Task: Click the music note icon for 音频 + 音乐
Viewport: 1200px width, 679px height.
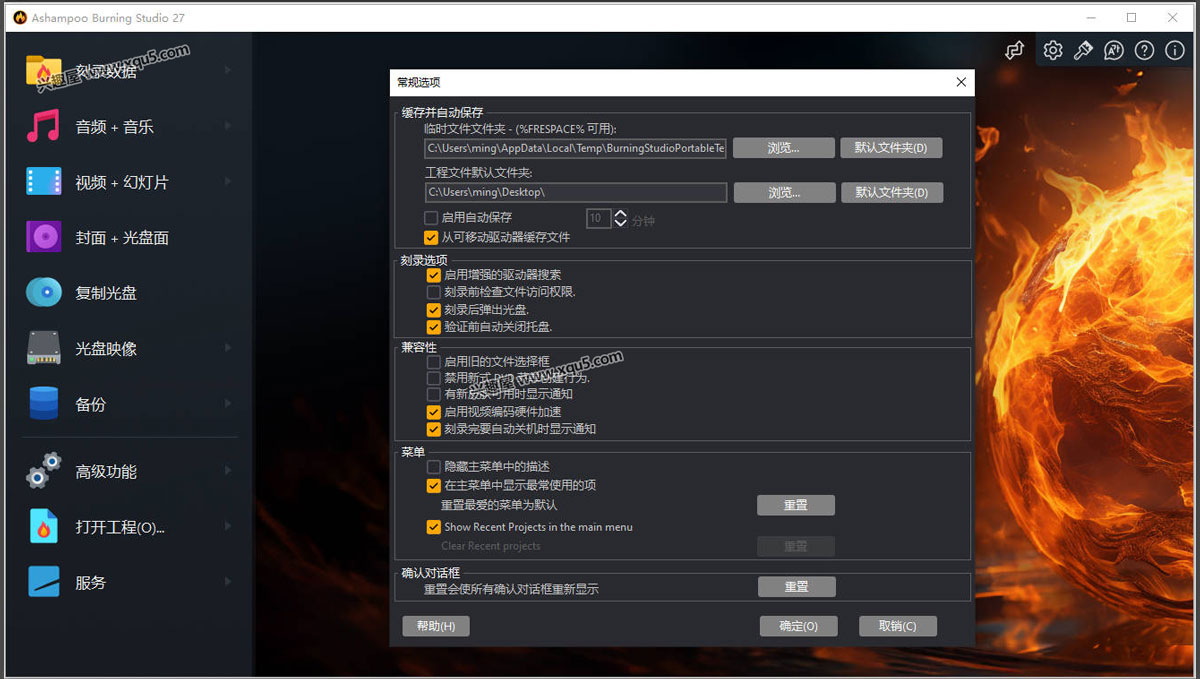Action: 44,127
